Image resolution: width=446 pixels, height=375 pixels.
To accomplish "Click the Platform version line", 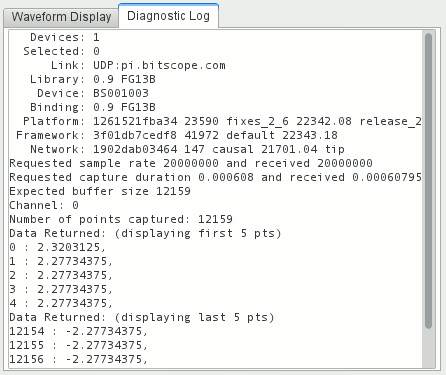I will 222,121.
